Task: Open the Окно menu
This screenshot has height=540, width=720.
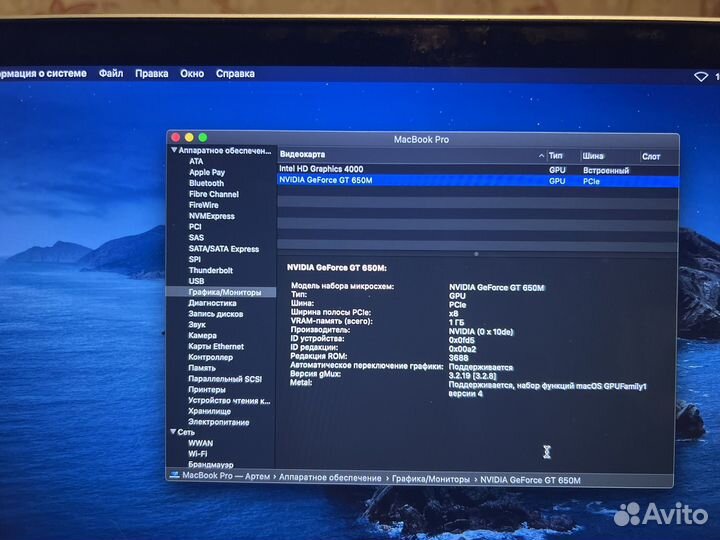Action: (x=192, y=73)
